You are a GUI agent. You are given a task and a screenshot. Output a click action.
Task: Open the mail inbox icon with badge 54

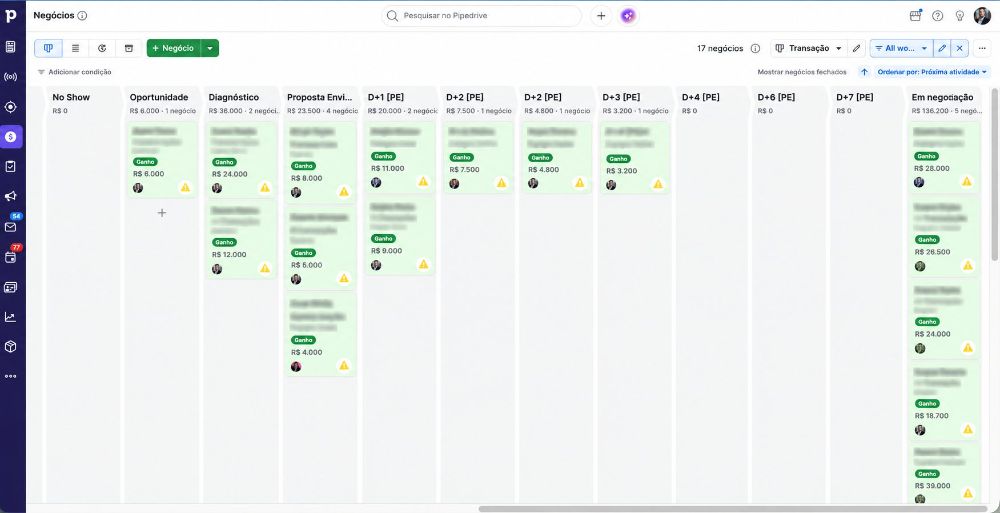click(11, 227)
